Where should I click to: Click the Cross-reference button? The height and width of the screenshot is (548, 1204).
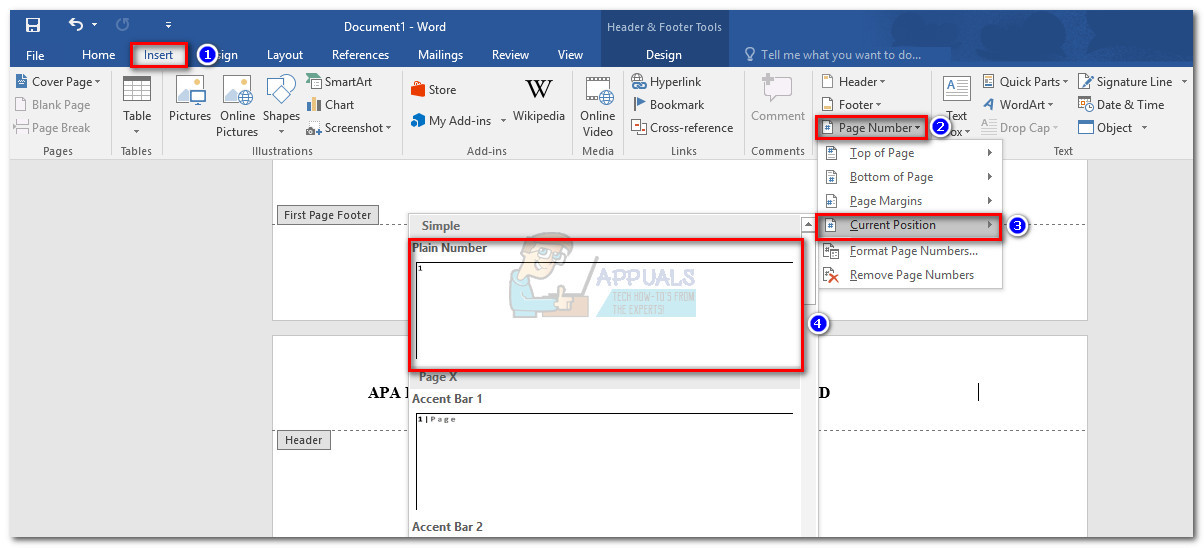pyautogui.click(x=683, y=128)
